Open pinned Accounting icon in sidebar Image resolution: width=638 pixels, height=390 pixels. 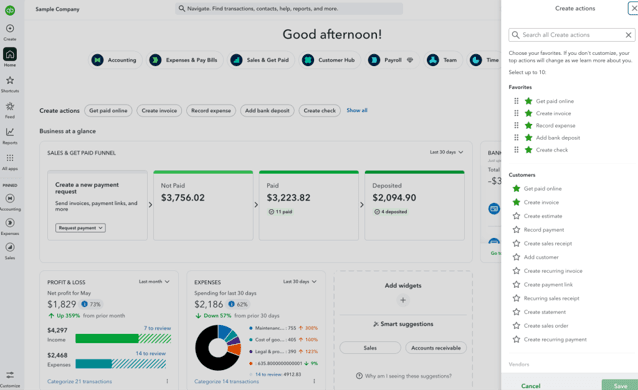tap(10, 198)
